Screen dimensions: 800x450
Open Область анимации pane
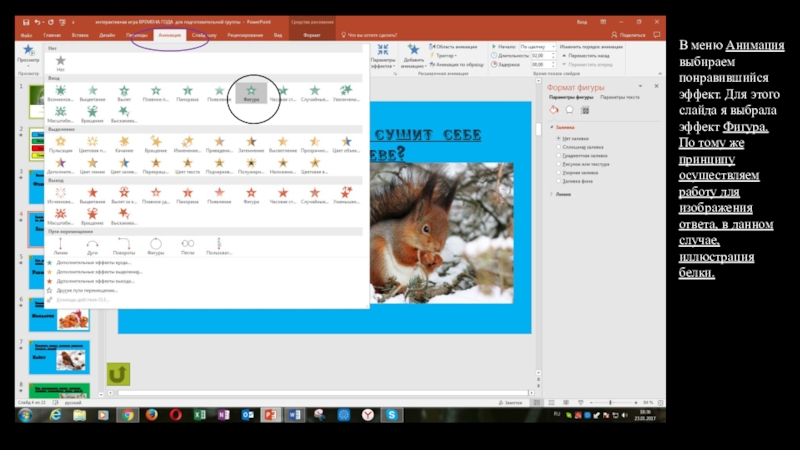tap(456, 46)
